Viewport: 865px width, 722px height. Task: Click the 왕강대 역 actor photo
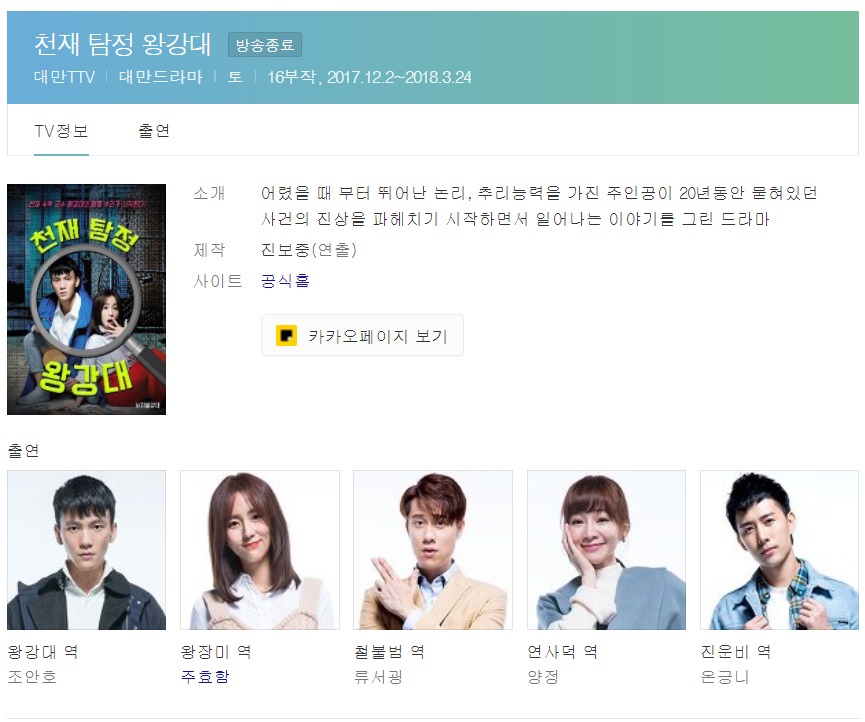87,550
